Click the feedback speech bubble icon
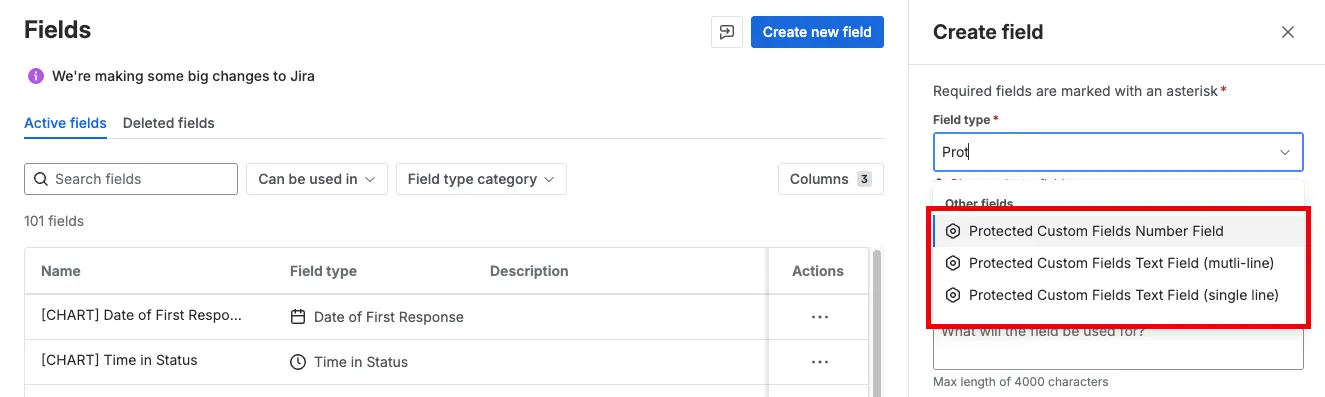This screenshot has height=397, width=1325. (727, 32)
